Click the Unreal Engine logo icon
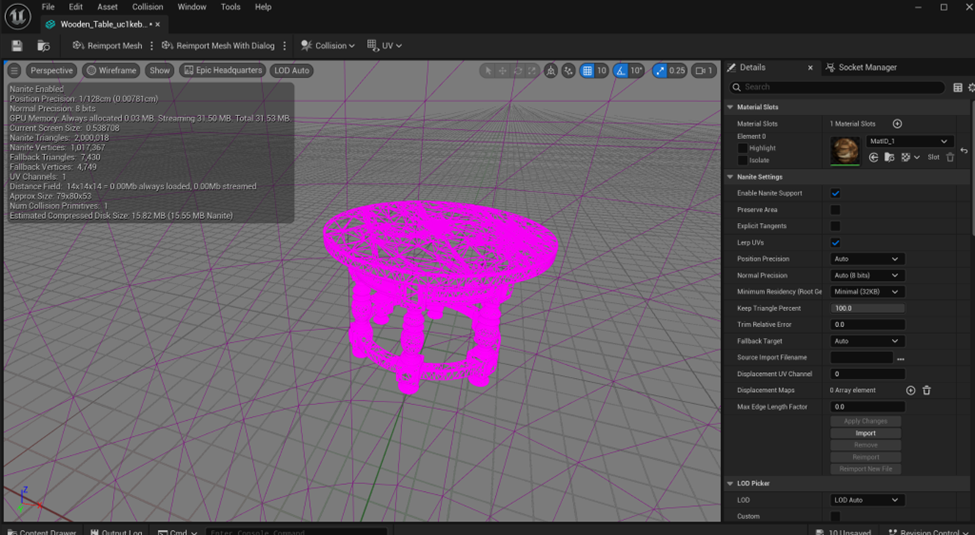Screen dimensions: 975x535 (17, 16)
